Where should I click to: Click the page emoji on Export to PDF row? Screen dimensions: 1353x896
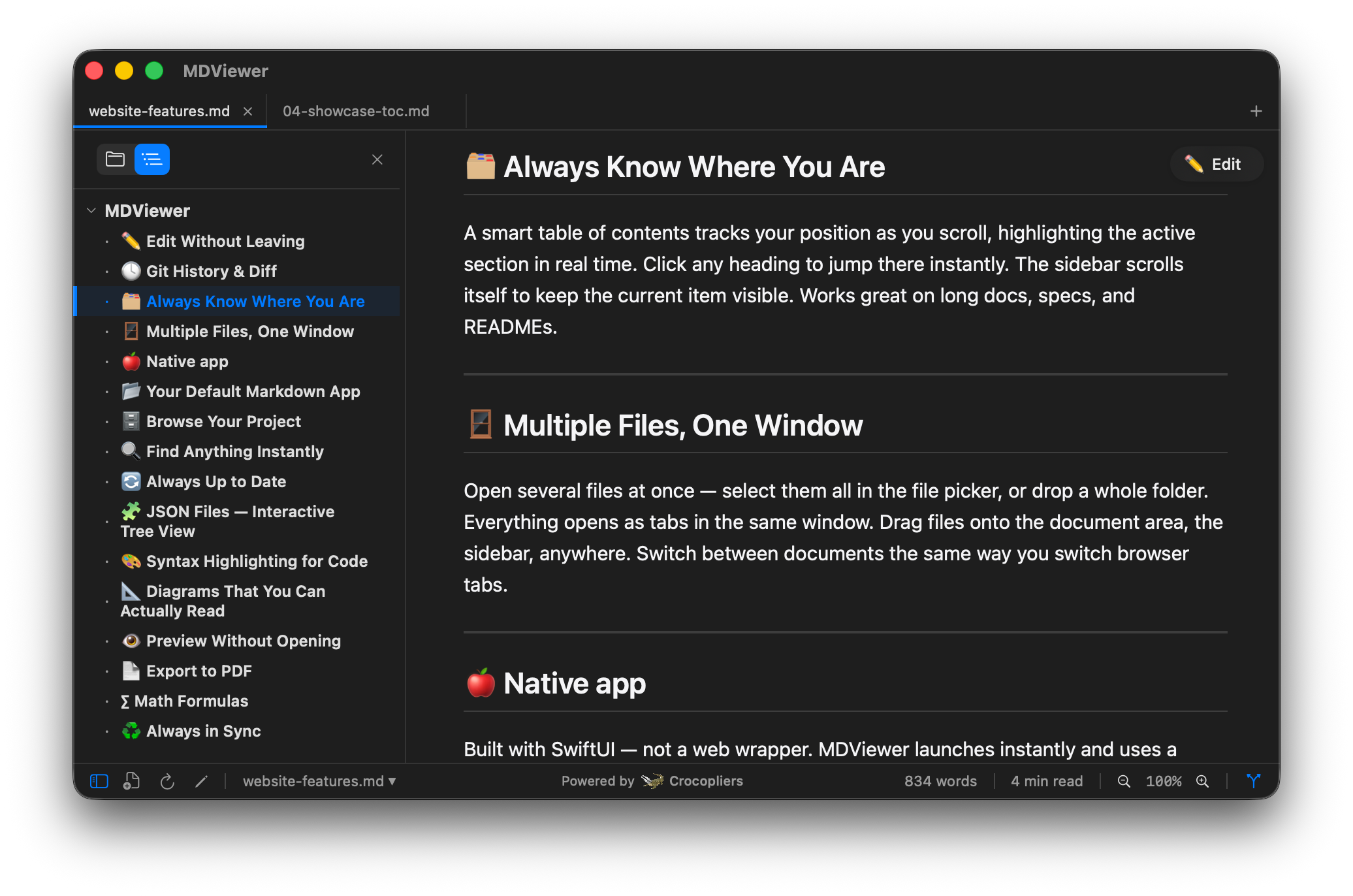[x=131, y=671]
